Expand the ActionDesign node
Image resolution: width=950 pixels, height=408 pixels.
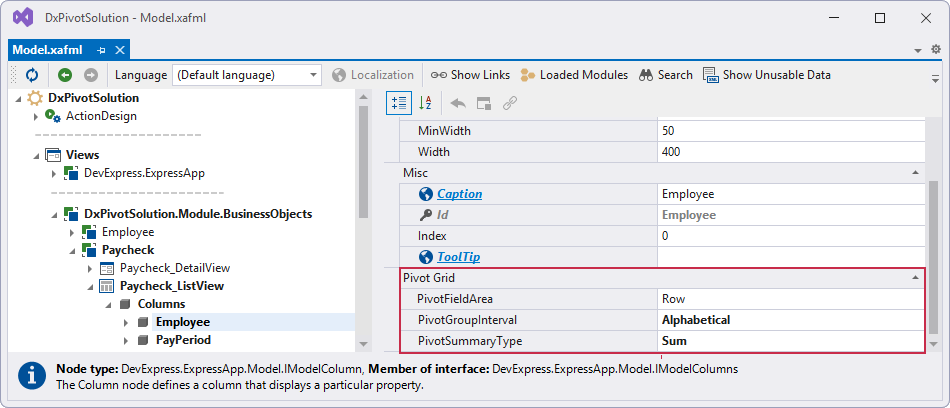pos(36,116)
